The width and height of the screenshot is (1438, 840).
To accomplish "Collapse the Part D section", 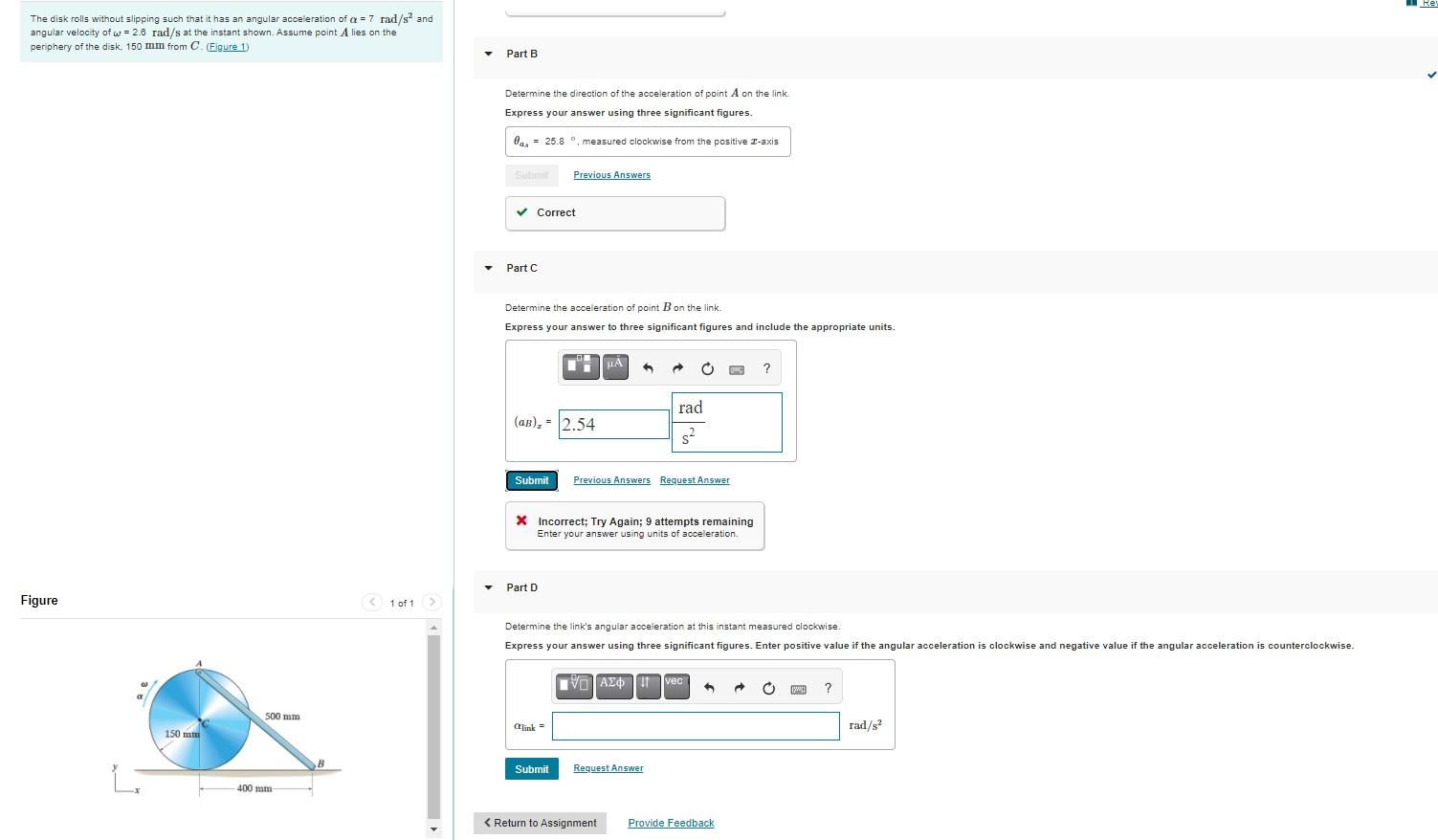I will 489,587.
